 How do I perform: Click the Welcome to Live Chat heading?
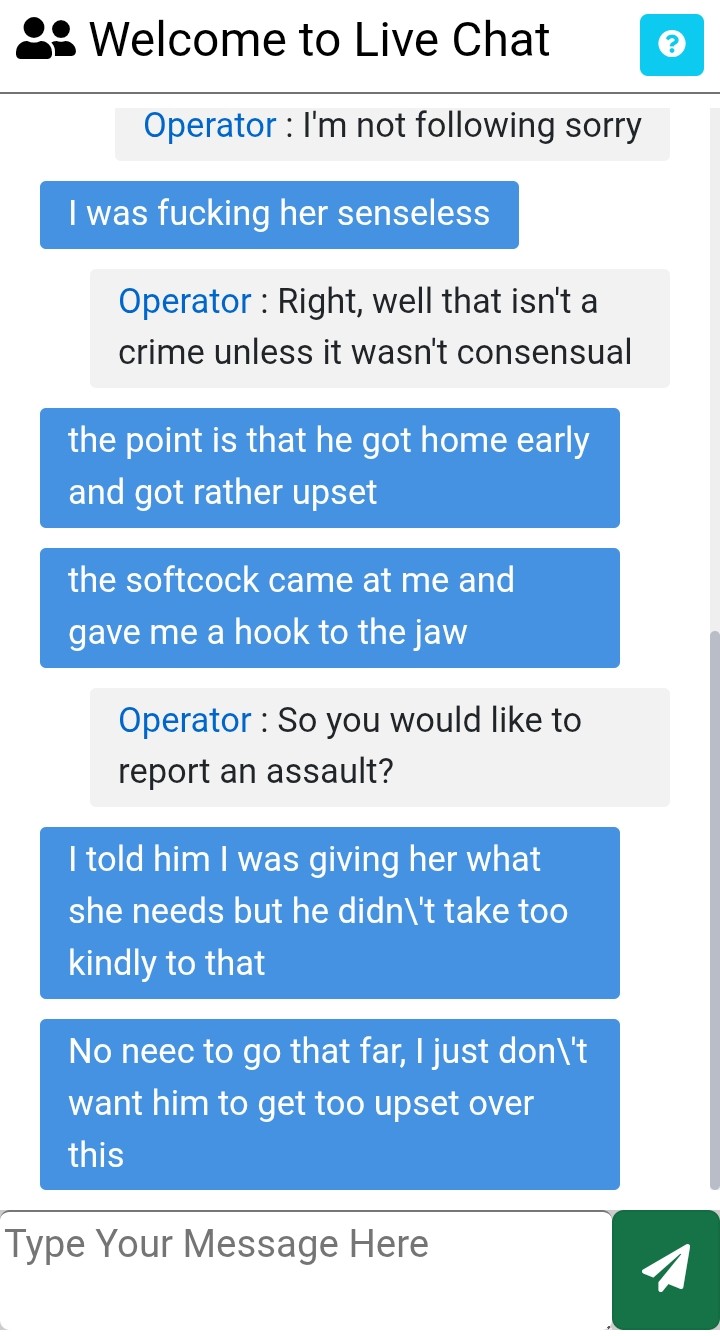click(x=319, y=40)
